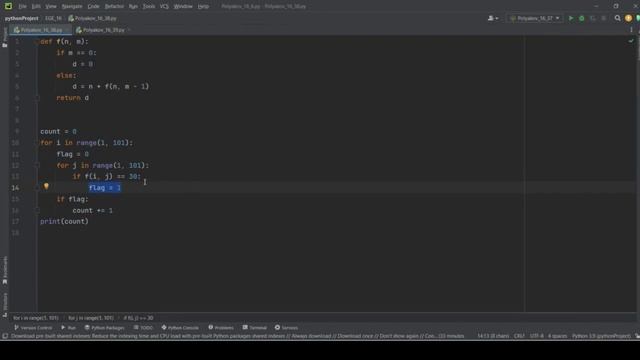Click the green inspection checkmark in editor
The width and height of the screenshot is (640, 360).
(x=631, y=41)
